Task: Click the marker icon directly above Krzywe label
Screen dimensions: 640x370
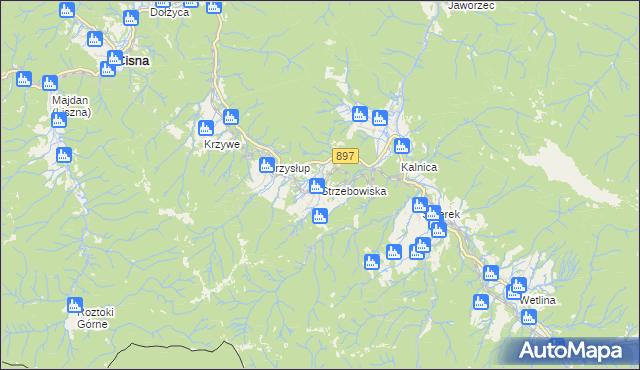Action: click(206, 128)
